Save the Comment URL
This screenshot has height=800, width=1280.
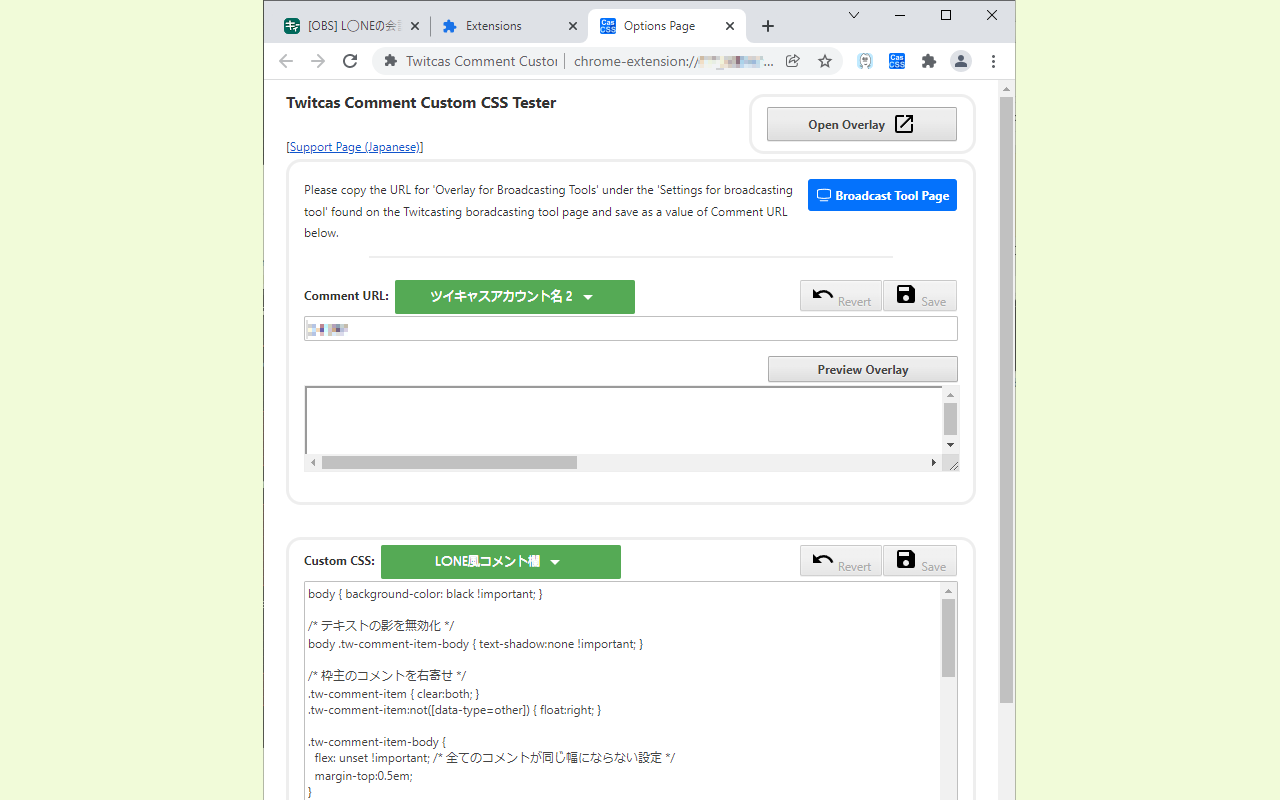[x=920, y=296]
